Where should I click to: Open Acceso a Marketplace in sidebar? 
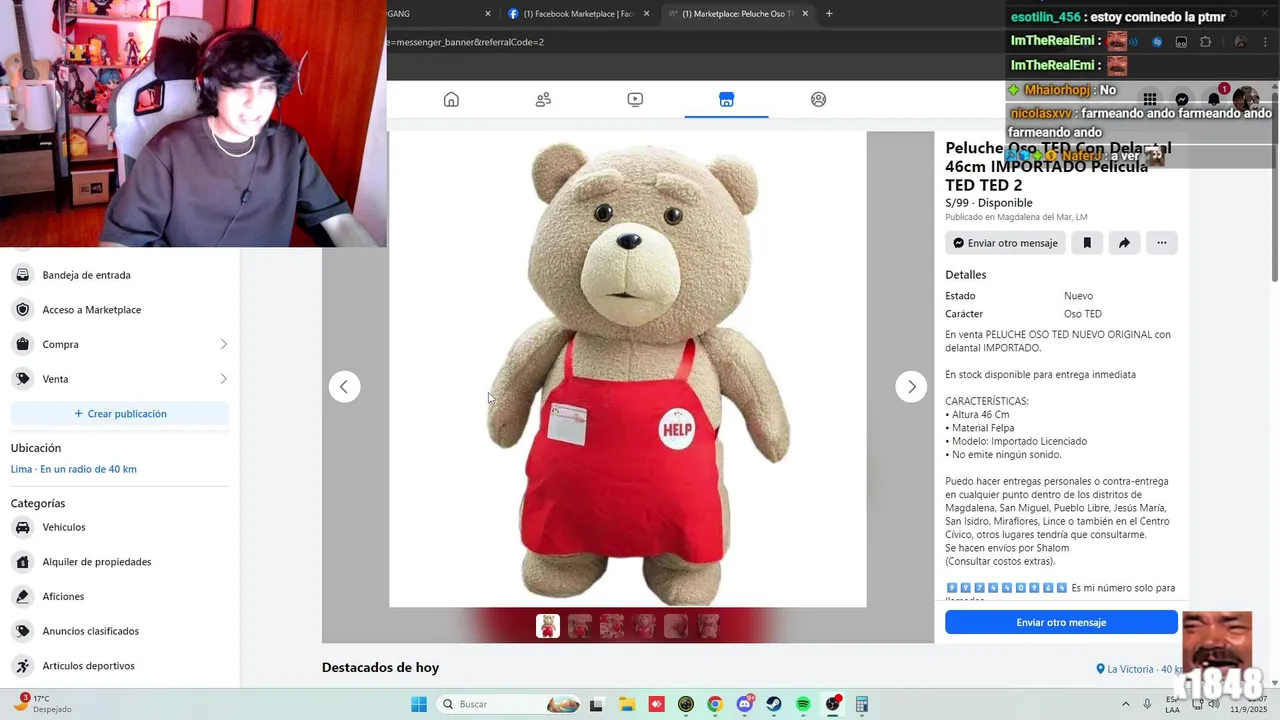pos(120,310)
